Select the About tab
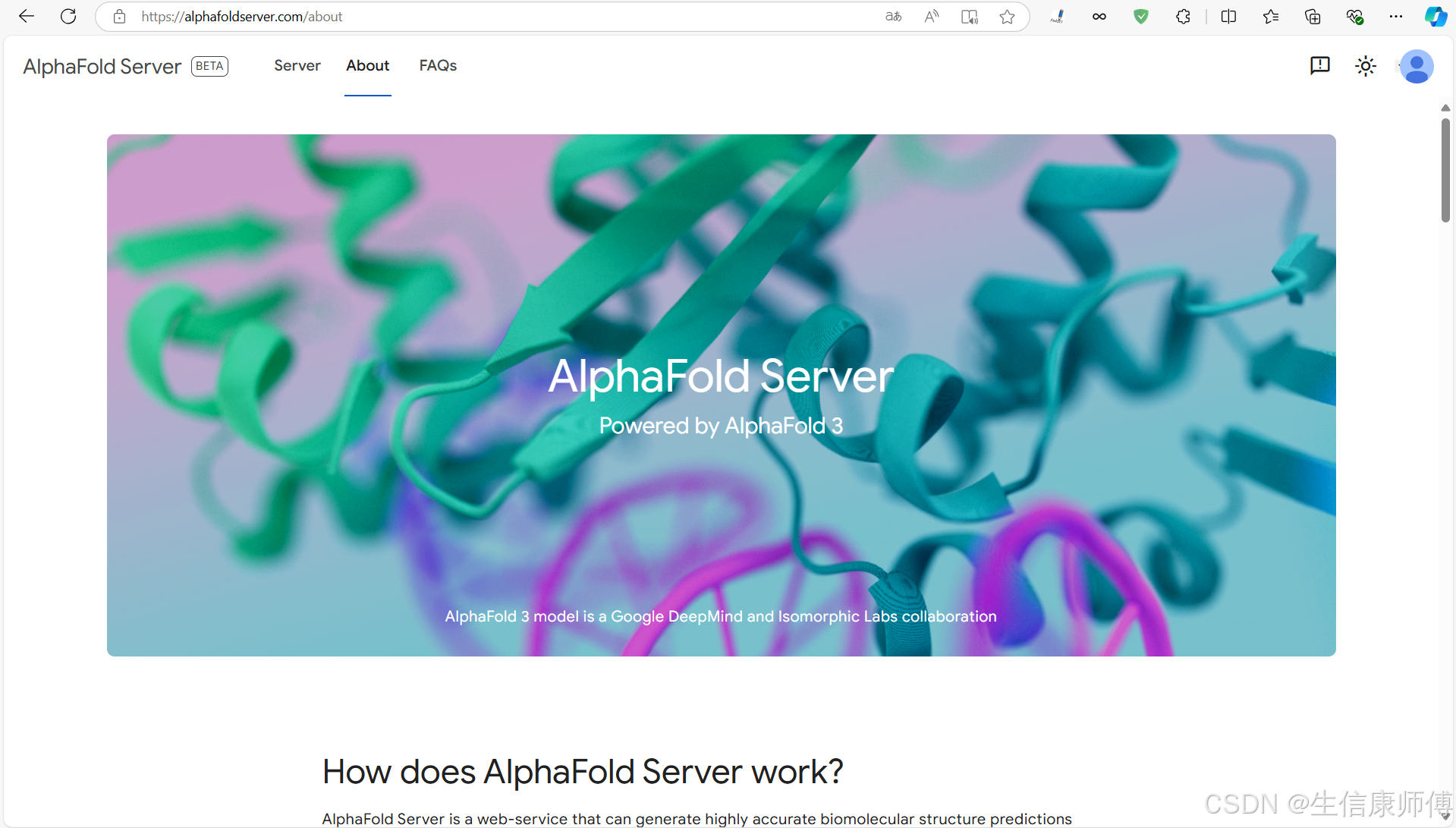Screen dimensions: 1456x828 click(368, 66)
